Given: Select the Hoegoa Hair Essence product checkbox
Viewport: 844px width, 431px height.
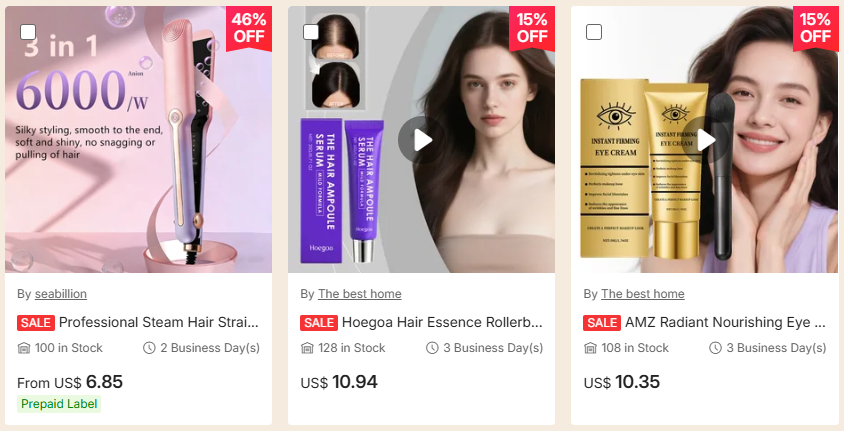Looking at the screenshot, I should tap(311, 32).
